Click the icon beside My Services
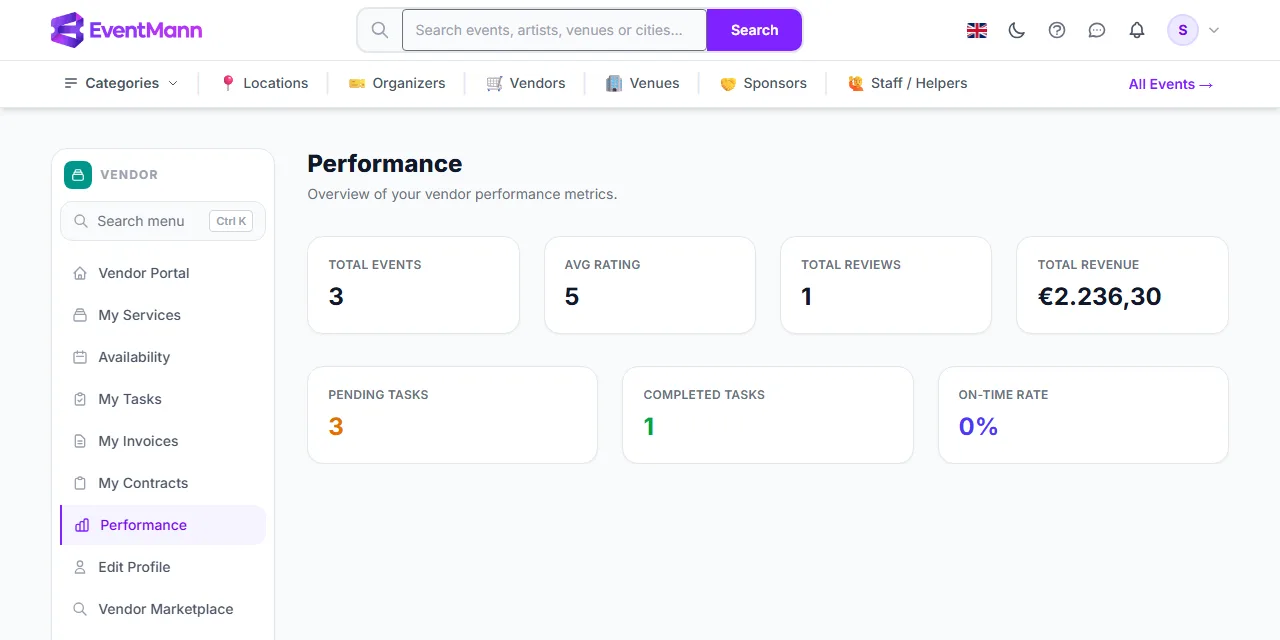 (80, 315)
